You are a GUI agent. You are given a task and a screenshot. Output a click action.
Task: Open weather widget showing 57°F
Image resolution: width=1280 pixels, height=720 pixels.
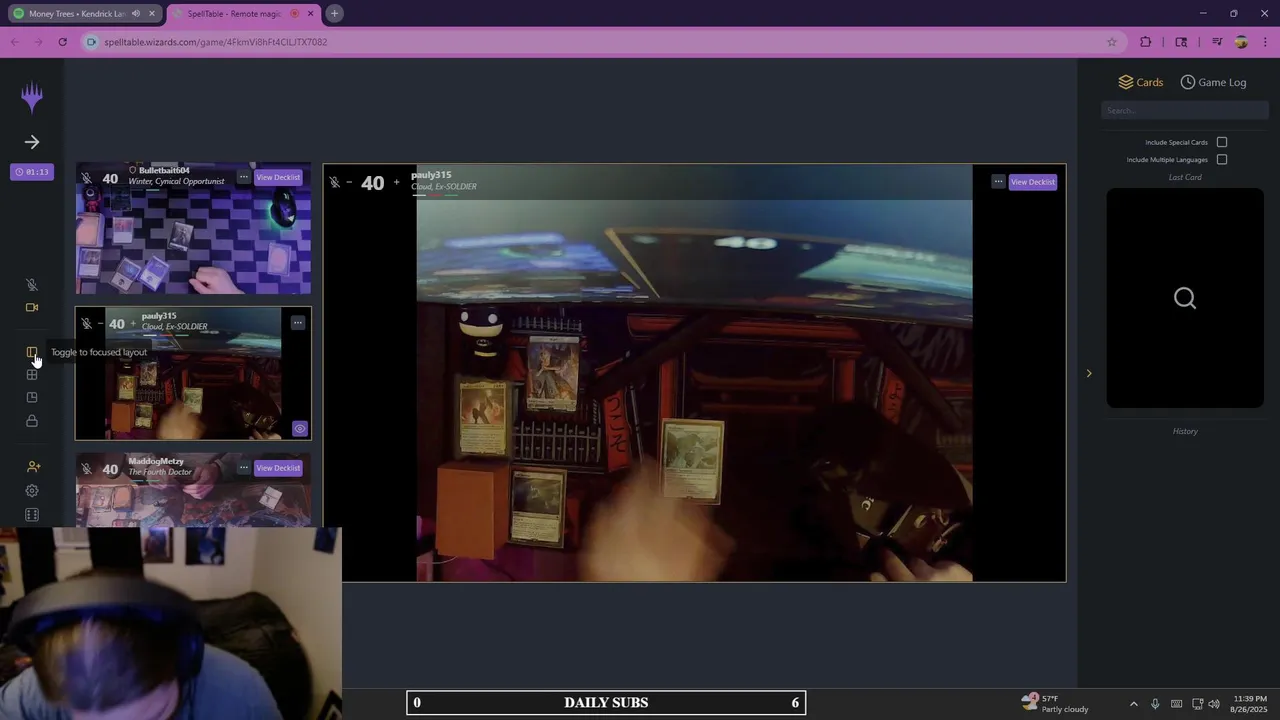point(1055,703)
